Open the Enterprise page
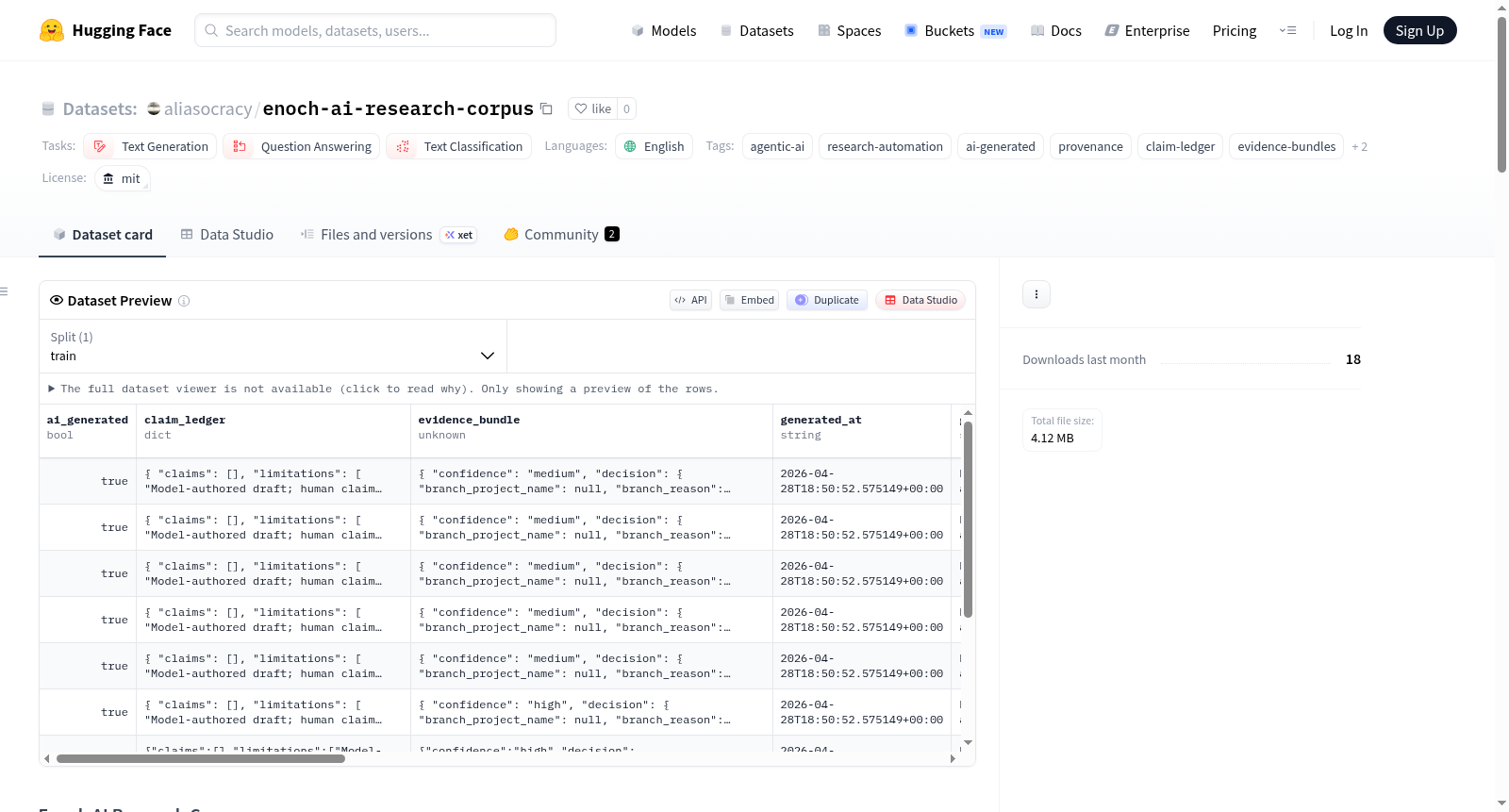The width and height of the screenshot is (1509, 812). coord(1147,30)
